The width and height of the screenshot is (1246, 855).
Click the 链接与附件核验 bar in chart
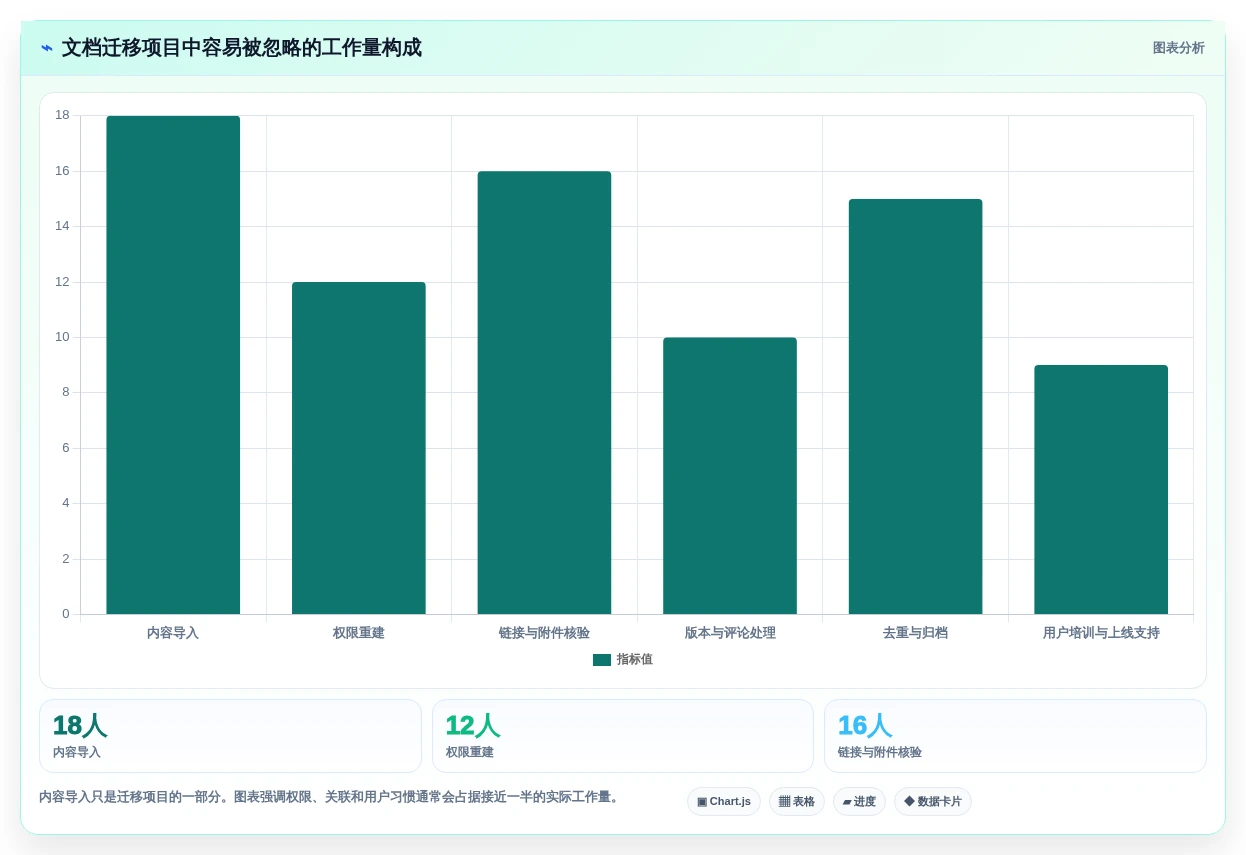point(544,393)
